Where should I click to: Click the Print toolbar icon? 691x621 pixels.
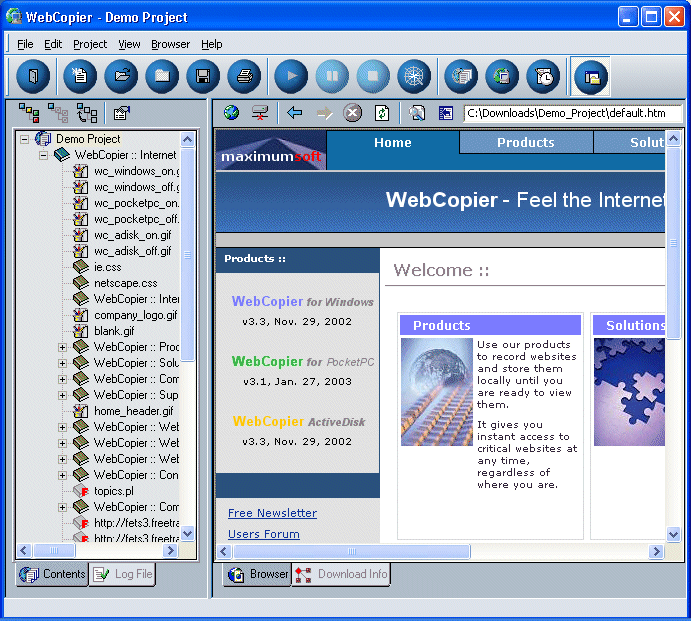(x=244, y=77)
